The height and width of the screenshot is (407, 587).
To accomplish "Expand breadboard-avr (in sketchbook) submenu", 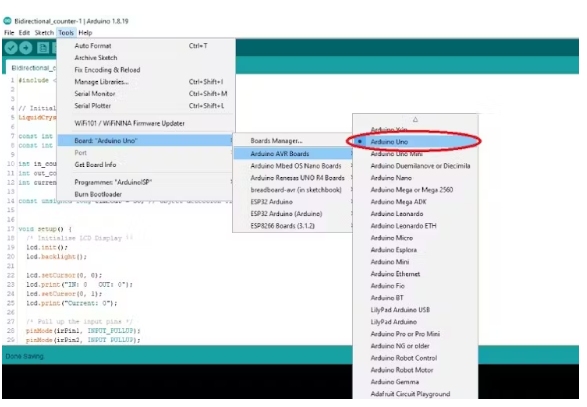I will tap(293, 190).
